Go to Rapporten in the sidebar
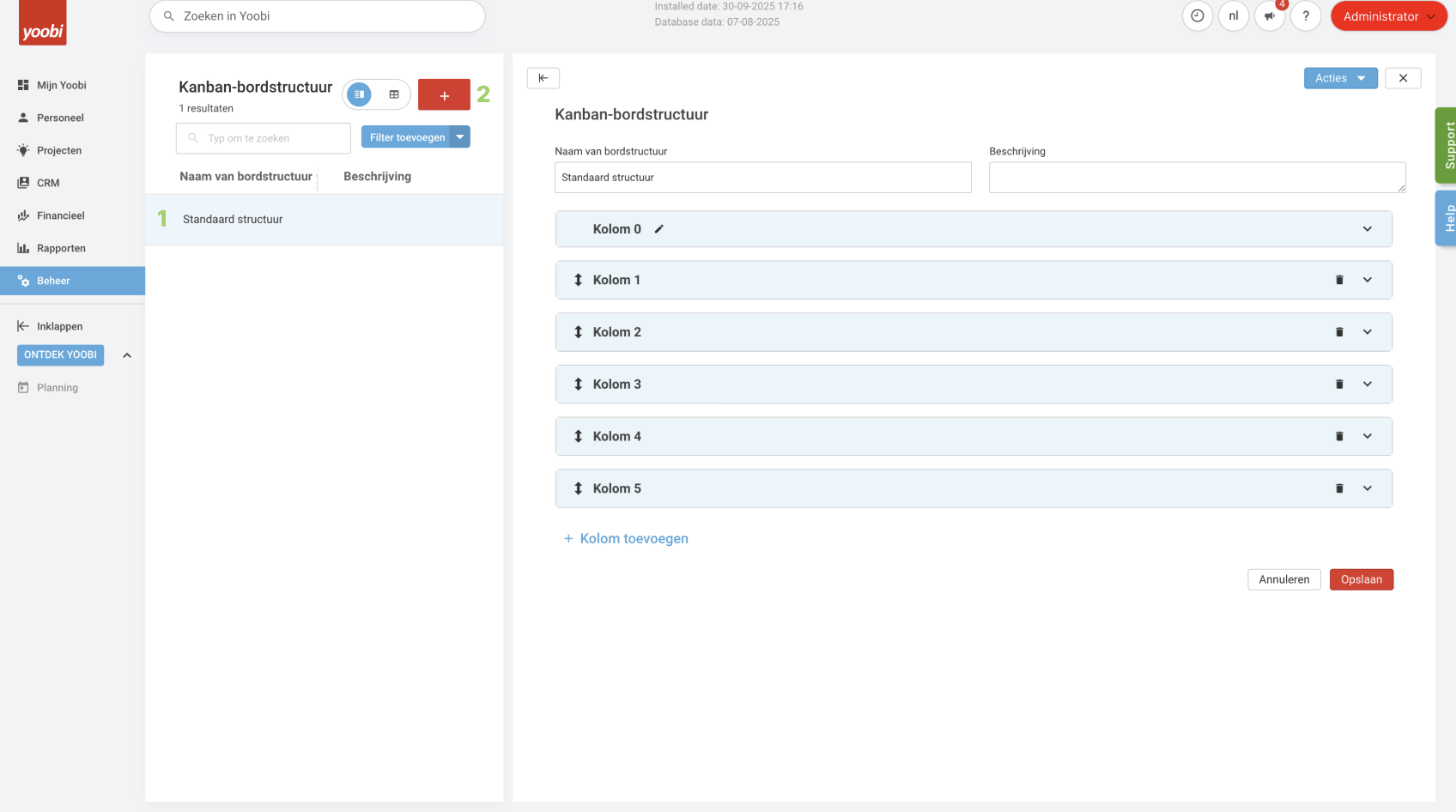1456x812 pixels. 61,248
